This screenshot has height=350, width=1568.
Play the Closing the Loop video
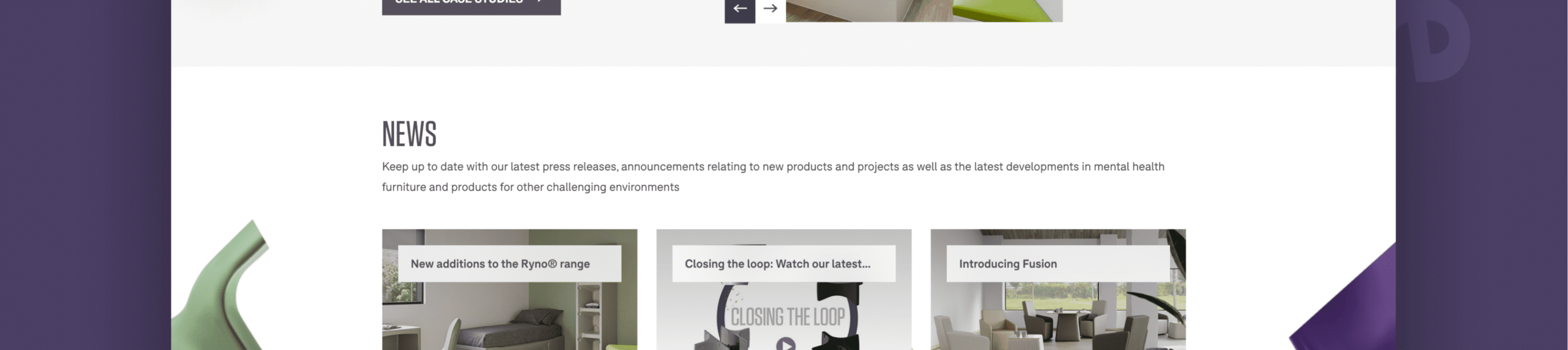coord(786,344)
